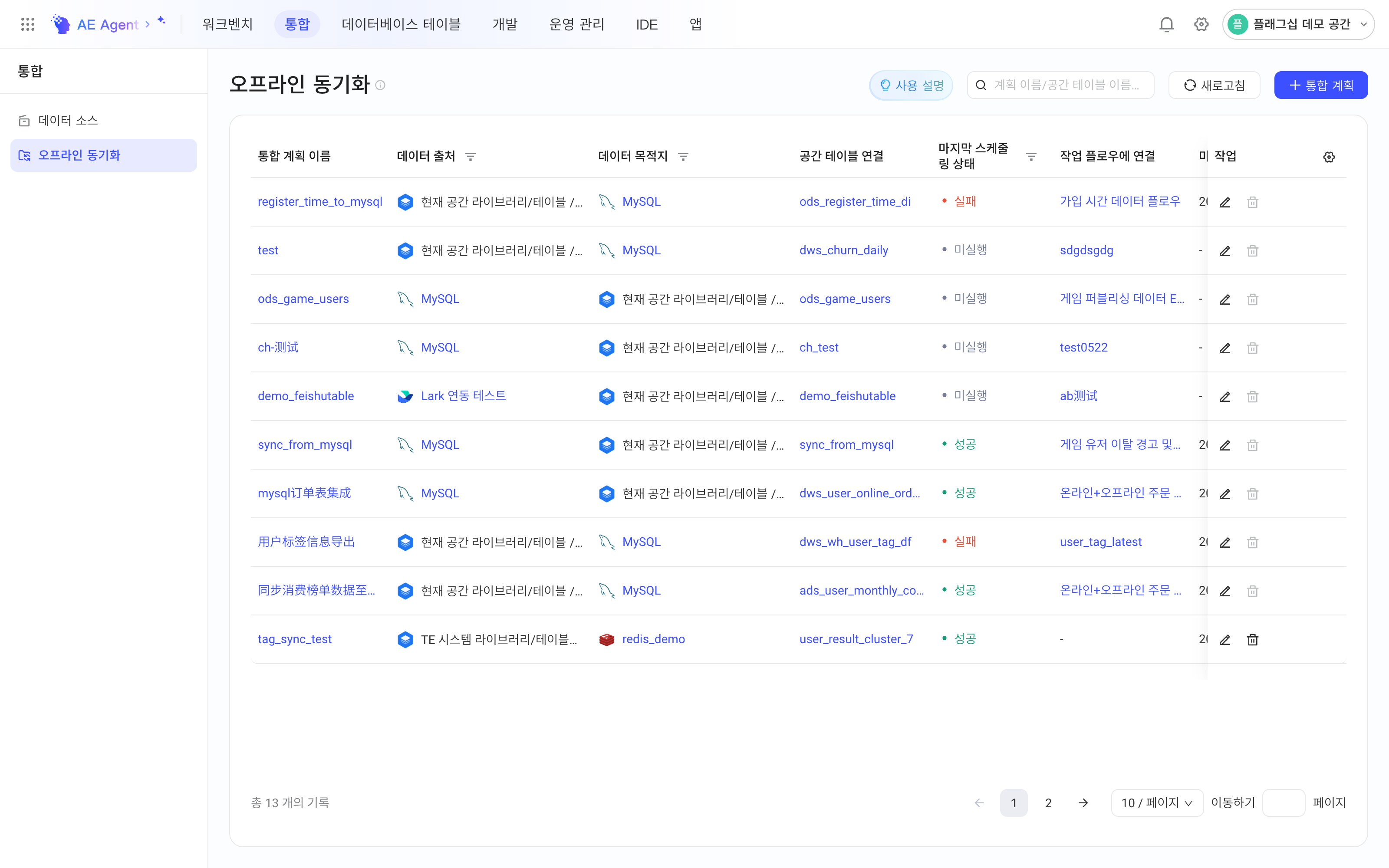Go to page 2
Image resolution: width=1389 pixels, height=868 pixels.
1048,802
